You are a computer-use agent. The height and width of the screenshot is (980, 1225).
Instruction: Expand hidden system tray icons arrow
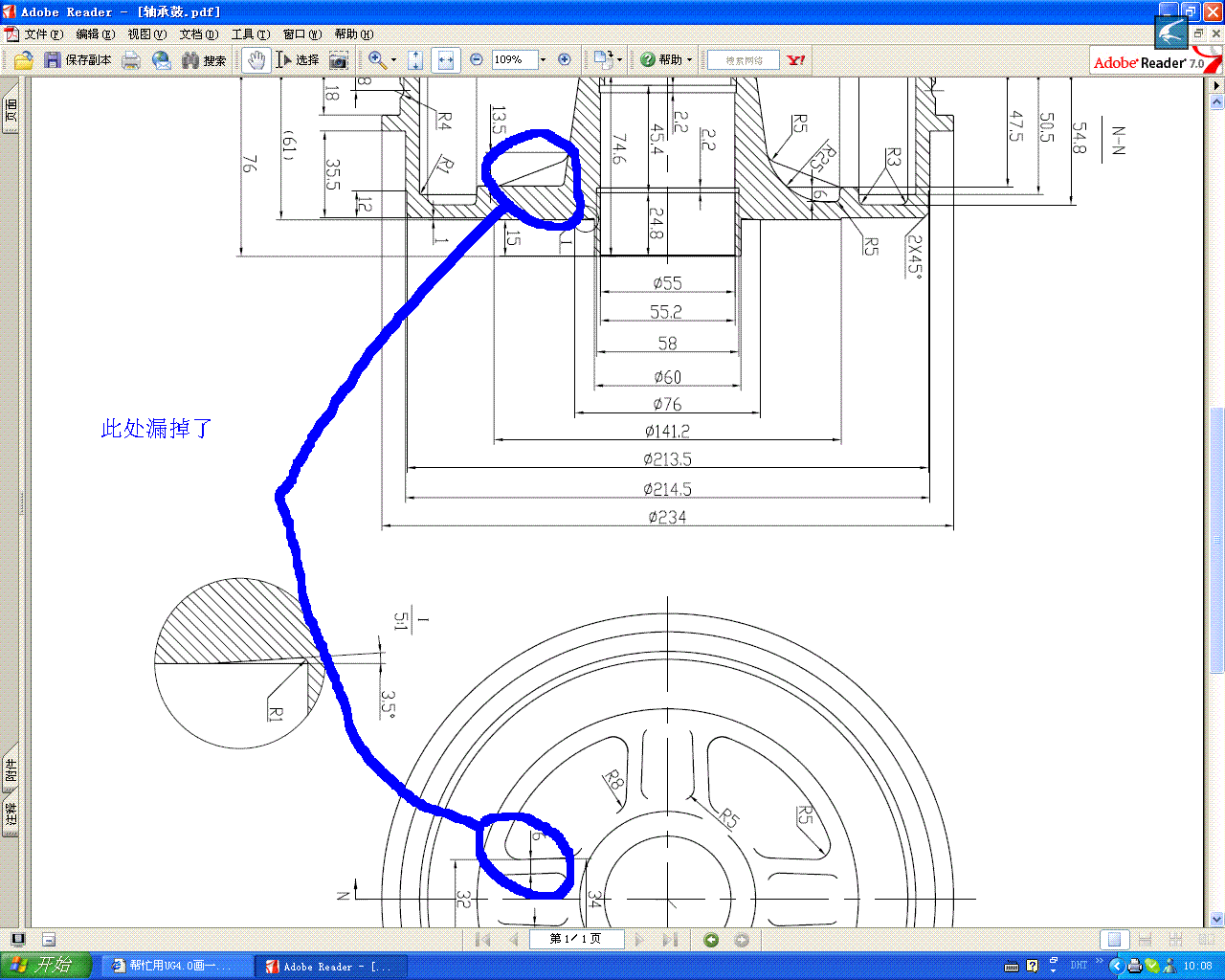[1116, 966]
